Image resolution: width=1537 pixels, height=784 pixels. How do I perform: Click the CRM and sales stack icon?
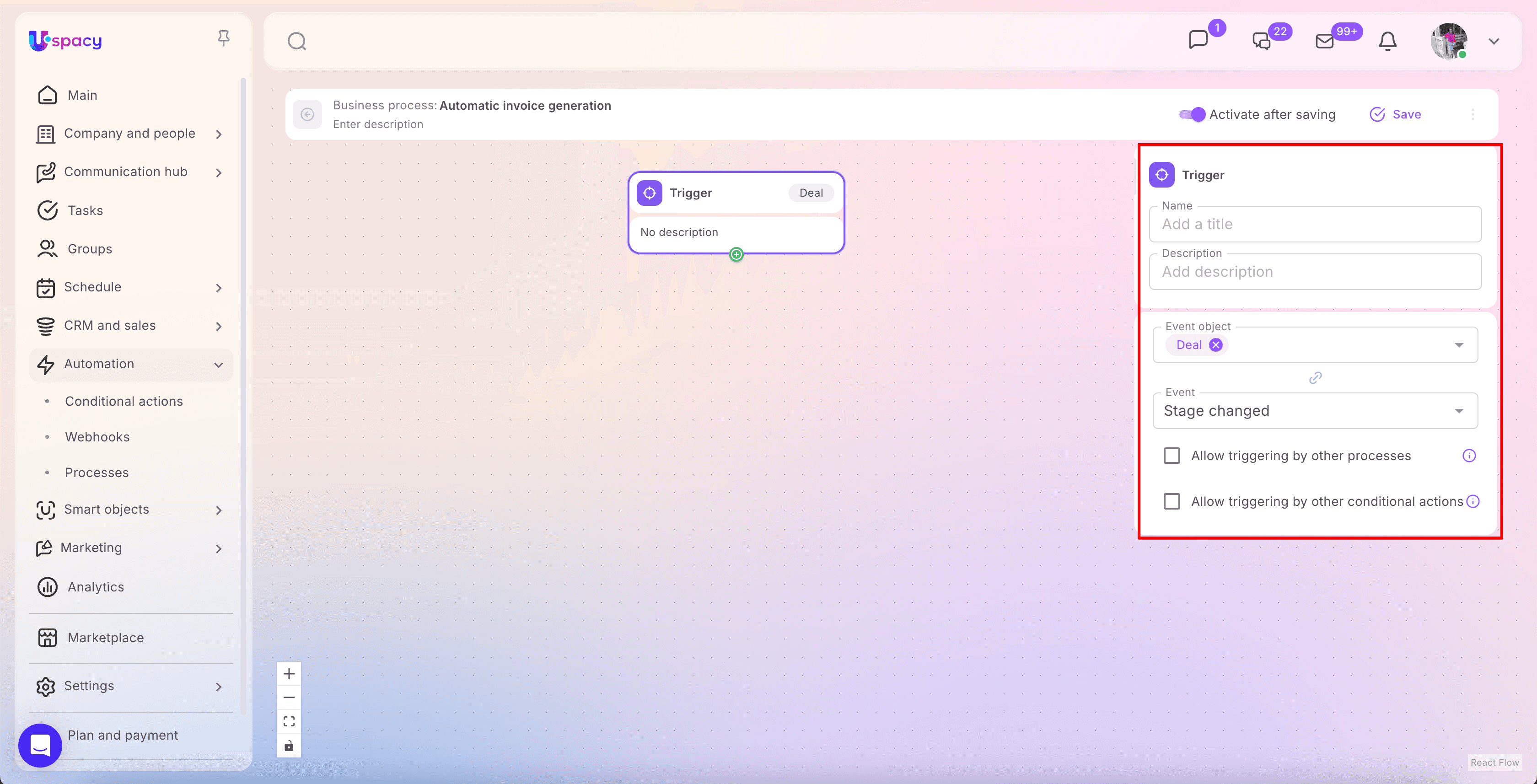[45, 326]
